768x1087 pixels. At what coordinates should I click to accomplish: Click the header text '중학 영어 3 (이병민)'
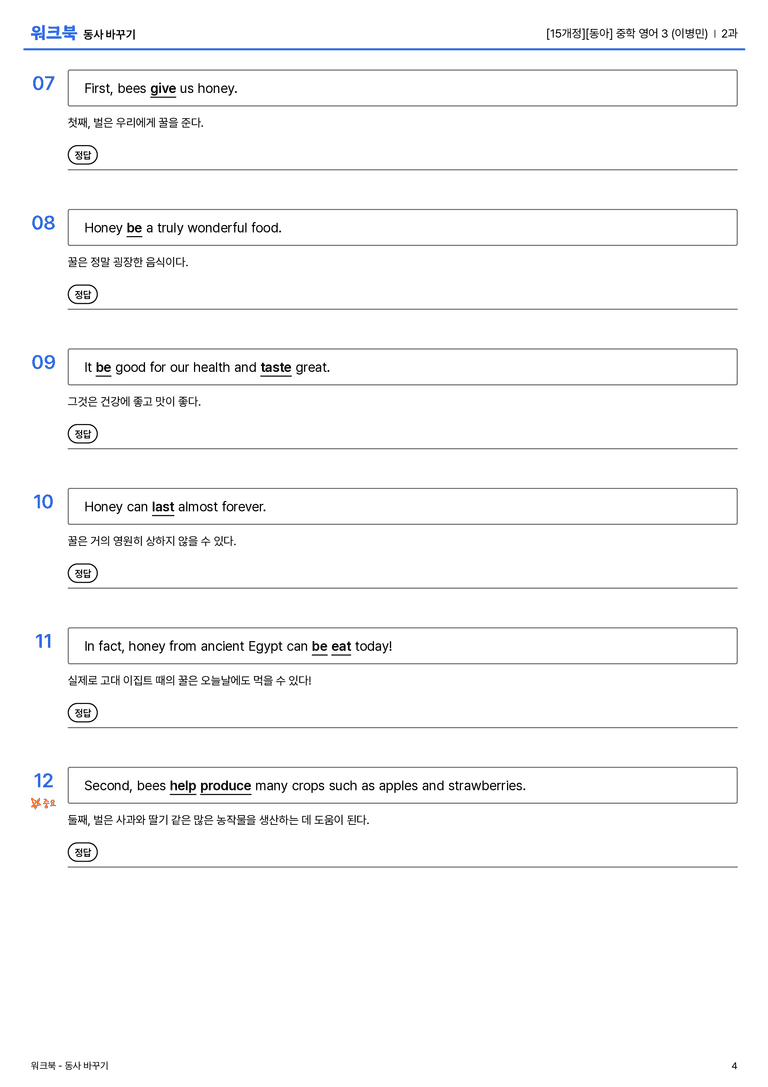click(662, 33)
